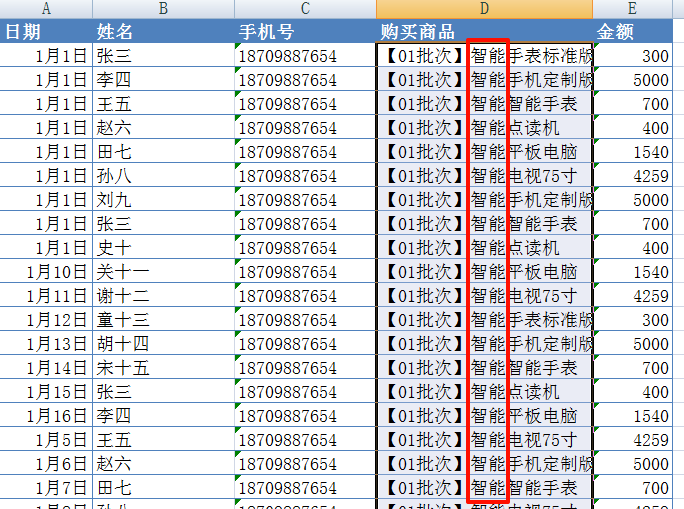The height and width of the screenshot is (509, 684).
Task: Click the 手机号 header cell
Action: click(x=305, y=31)
